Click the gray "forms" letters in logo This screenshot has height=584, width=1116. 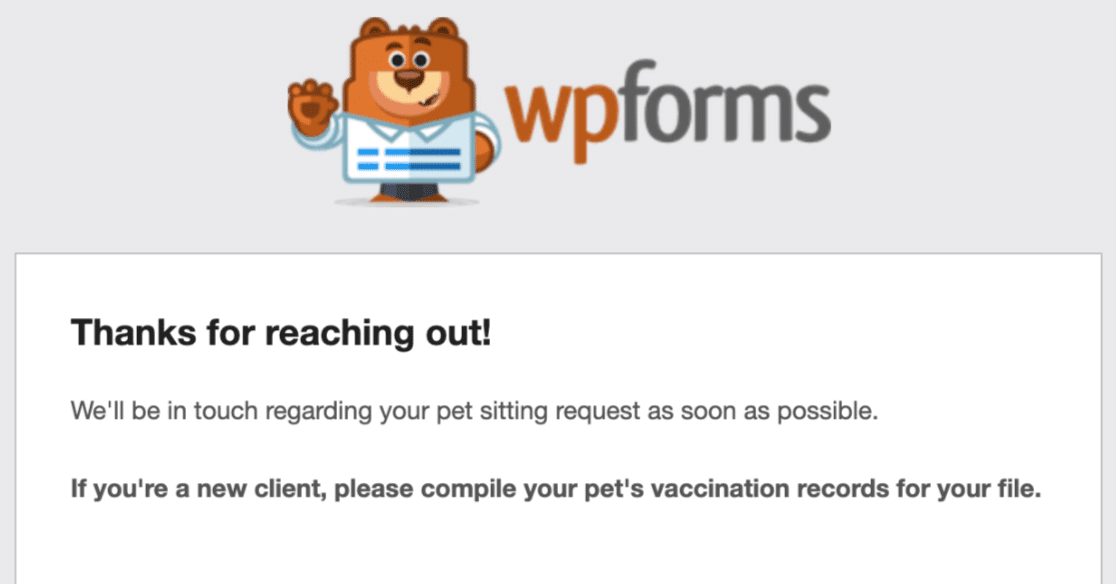[x=722, y=101]
